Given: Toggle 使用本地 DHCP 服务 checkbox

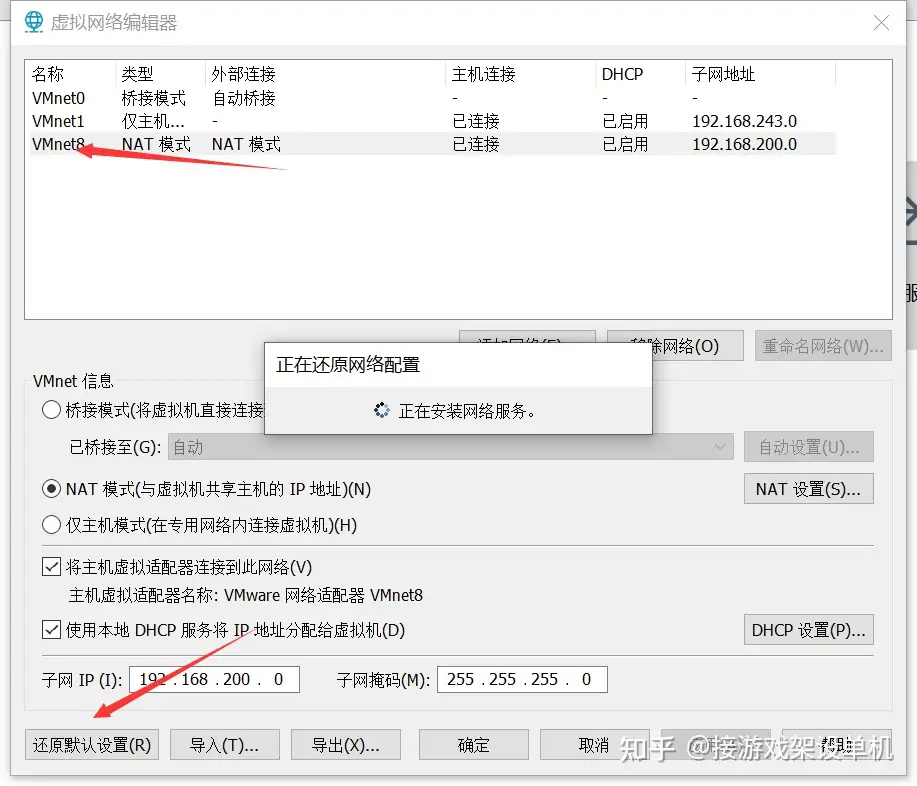Looking at the screenshot, I should (51, 630).
